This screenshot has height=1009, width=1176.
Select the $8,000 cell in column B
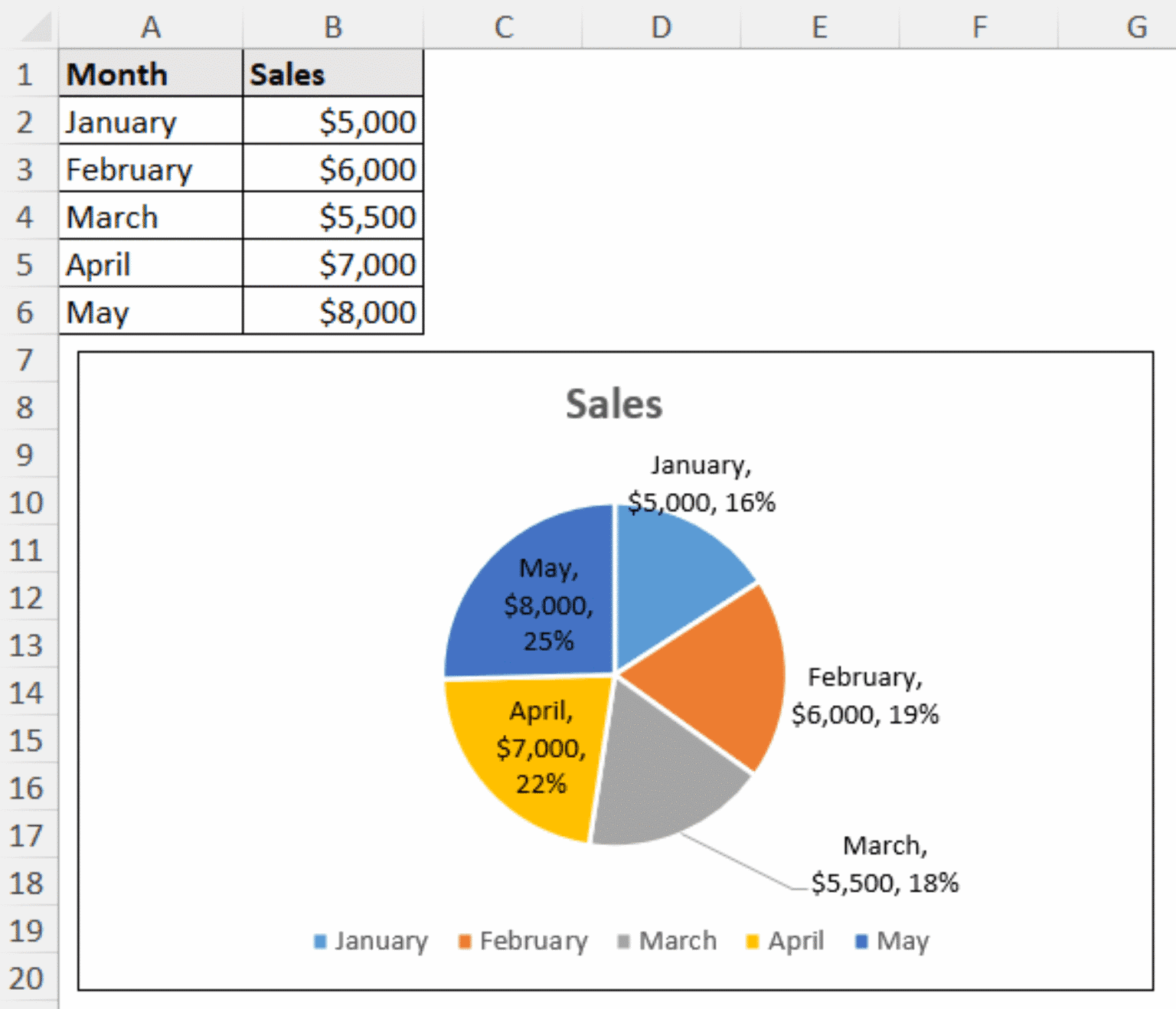(x=333, y=312)
